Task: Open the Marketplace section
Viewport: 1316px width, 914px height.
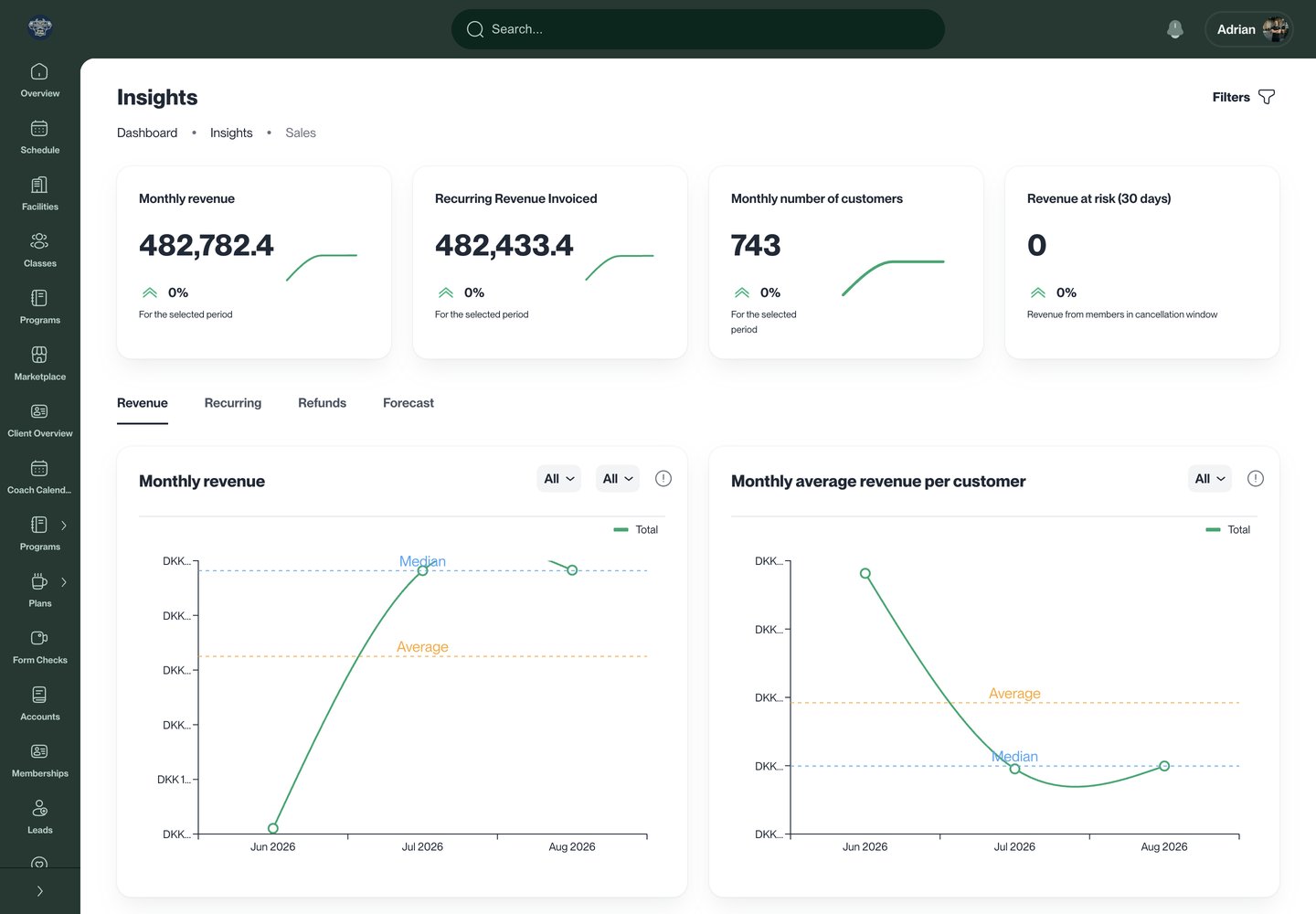Action: [39, 364]
